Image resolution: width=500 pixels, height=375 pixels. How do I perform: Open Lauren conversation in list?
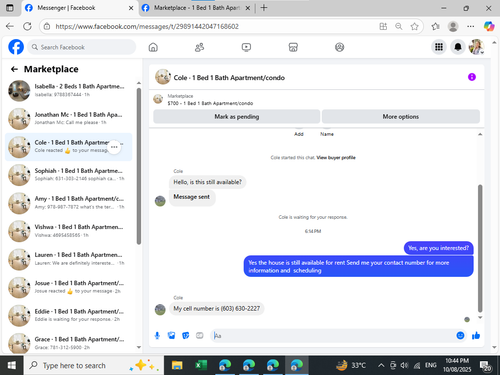coord(68,259)
